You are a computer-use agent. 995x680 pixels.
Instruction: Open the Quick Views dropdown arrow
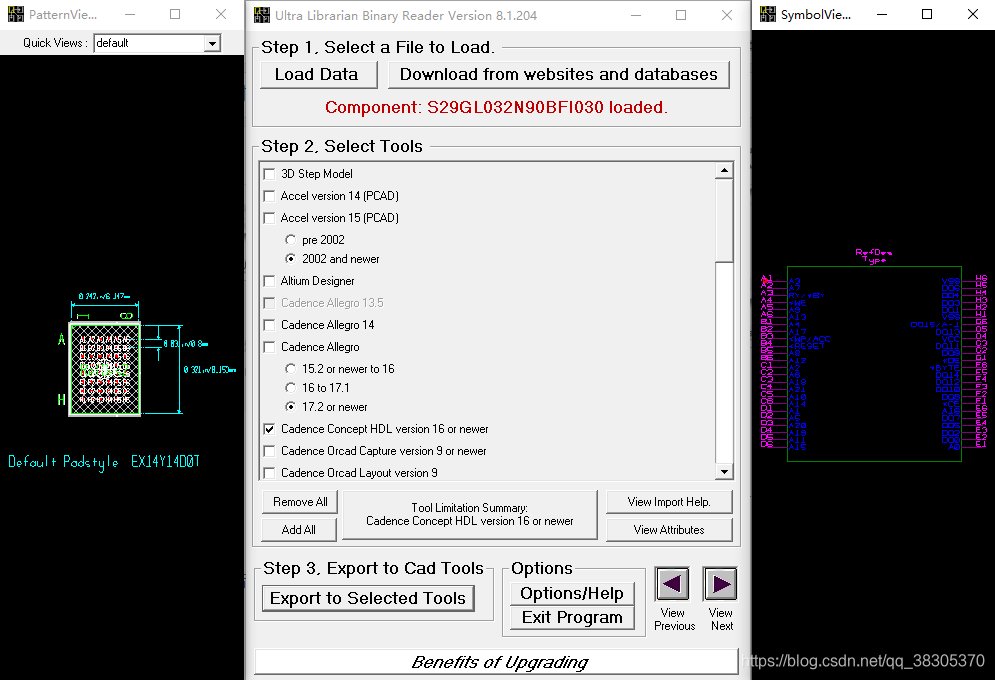point(213,43)
